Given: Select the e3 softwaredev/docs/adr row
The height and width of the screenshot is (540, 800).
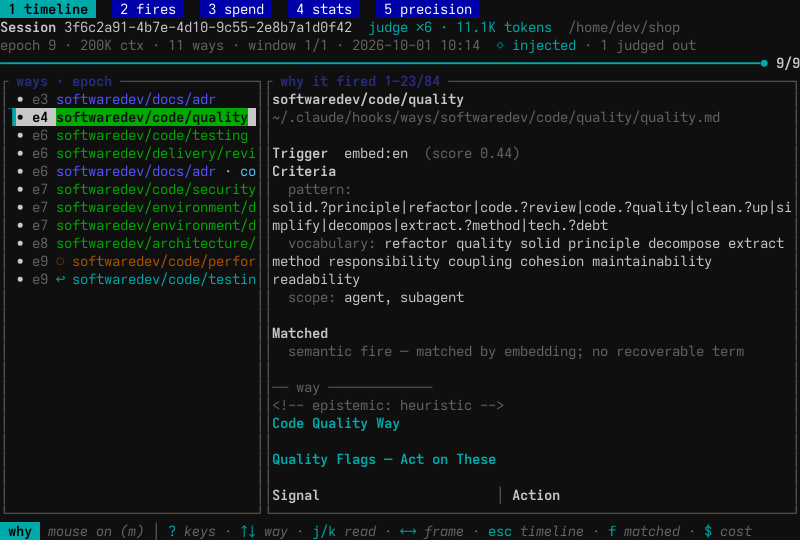Looking at the screenshot, I should pyautogui.click(x=133, y=100).
